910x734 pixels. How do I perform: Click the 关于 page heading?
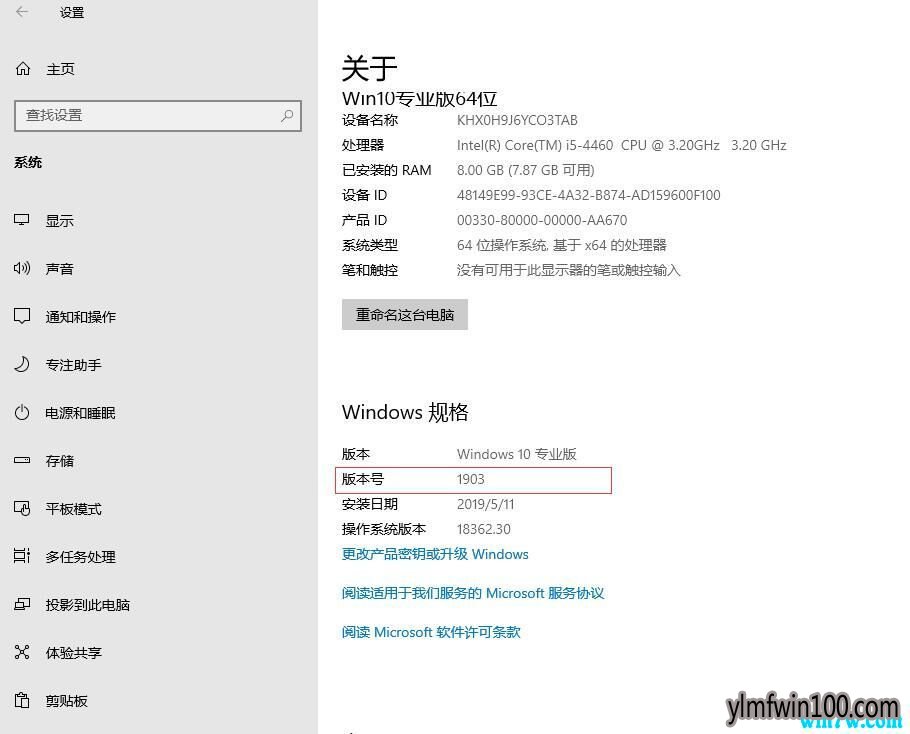coord(369,68)
